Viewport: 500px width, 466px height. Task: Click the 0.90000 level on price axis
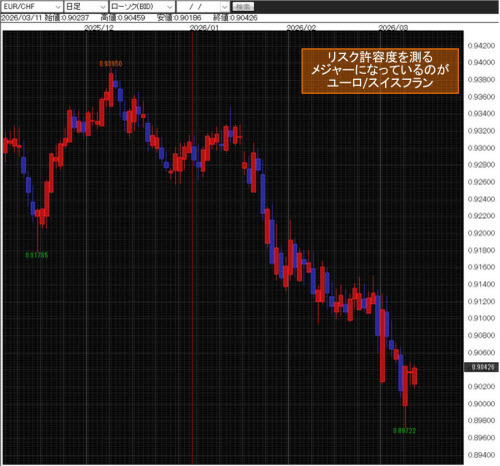[x=481, y=403]
